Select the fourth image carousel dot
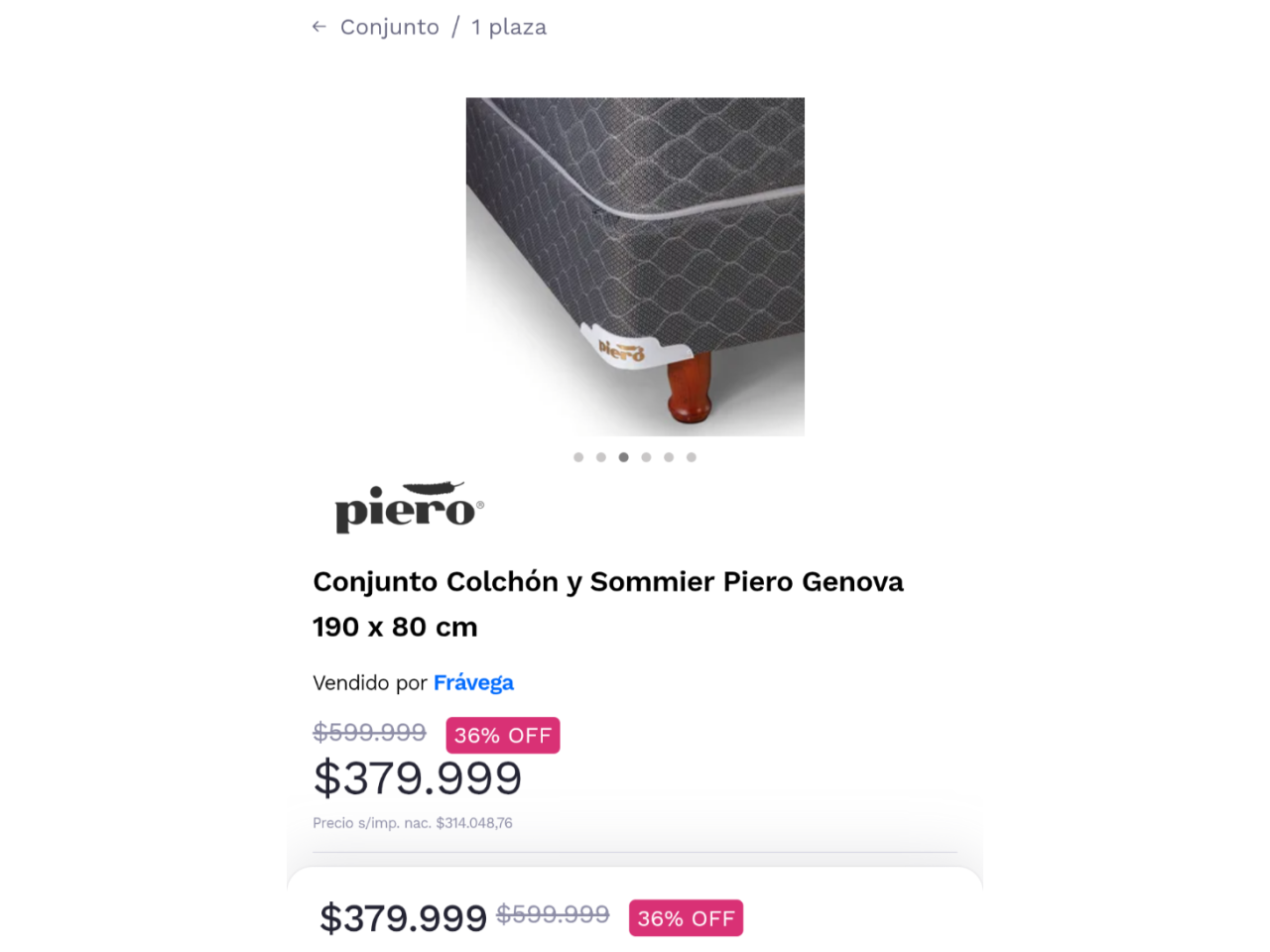1270x952 pixels. coord(646,457)
